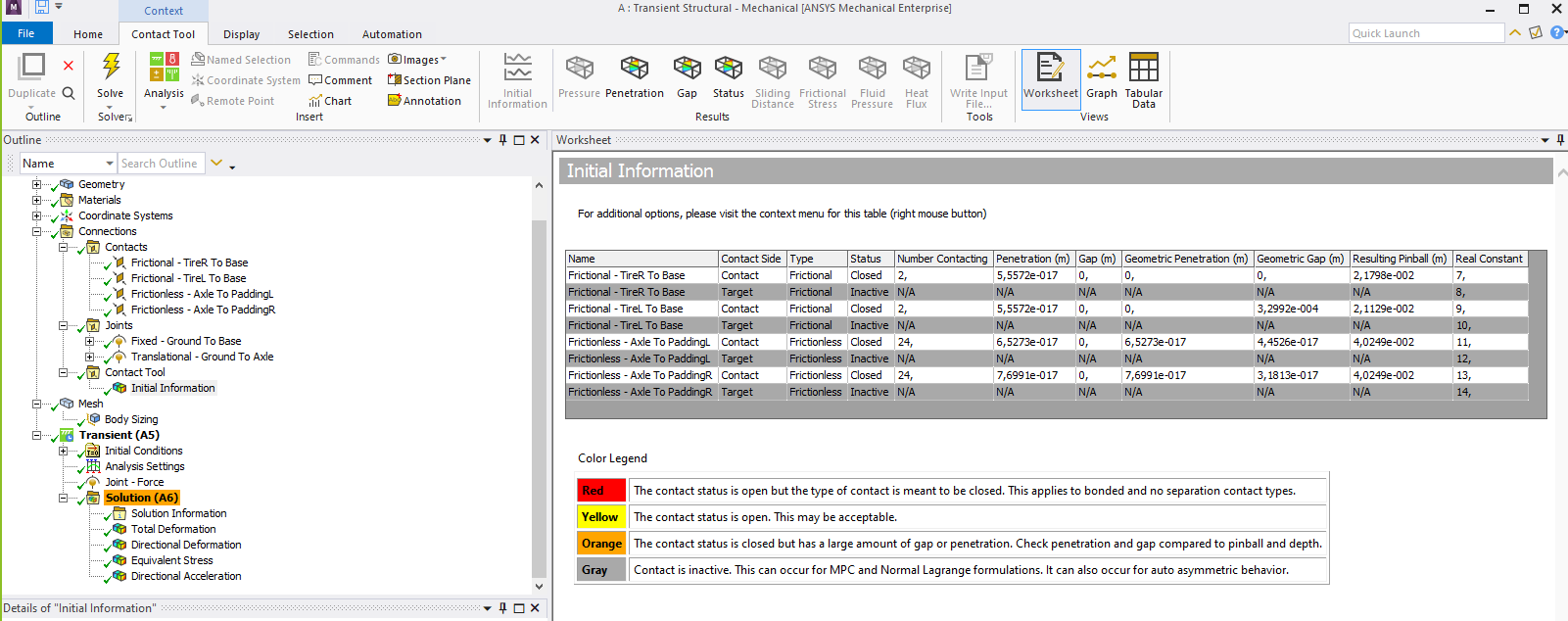Viewport: 1568px width, 621px height.
Task: Select Joint - Force in the tree
Action: point(134,482)
